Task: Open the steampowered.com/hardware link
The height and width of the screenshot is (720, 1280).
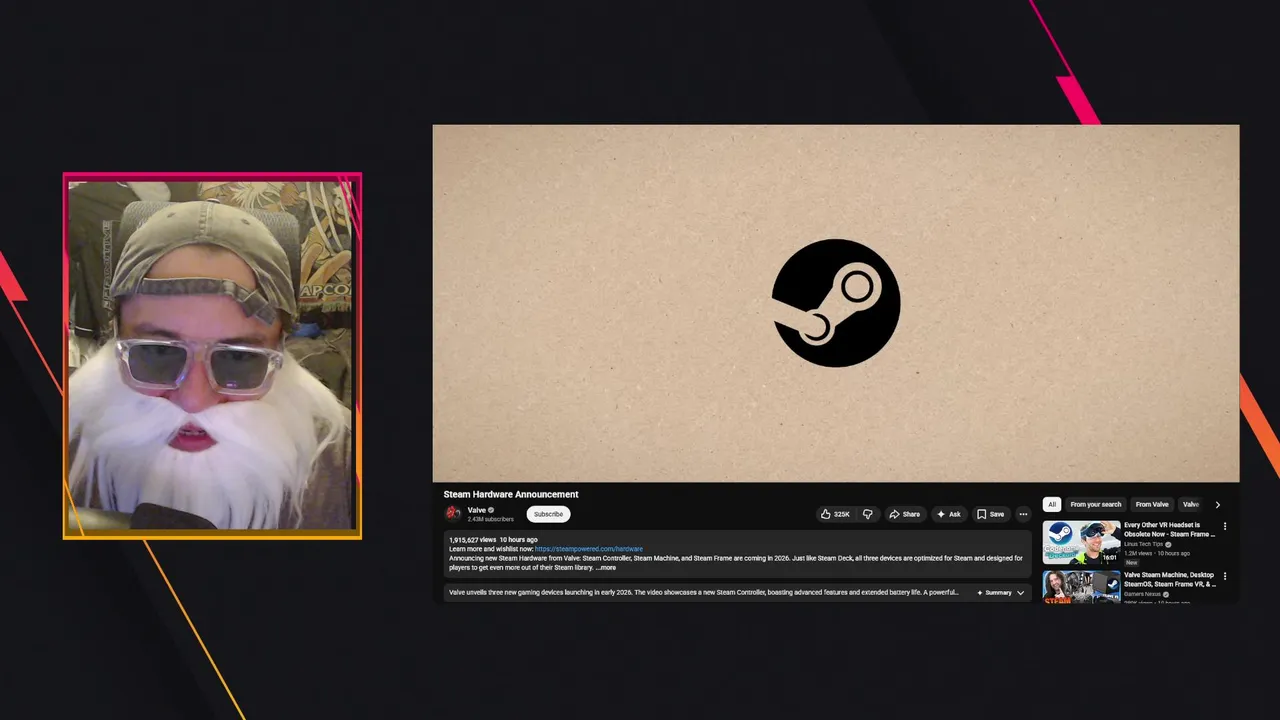Action: point(589,549)
